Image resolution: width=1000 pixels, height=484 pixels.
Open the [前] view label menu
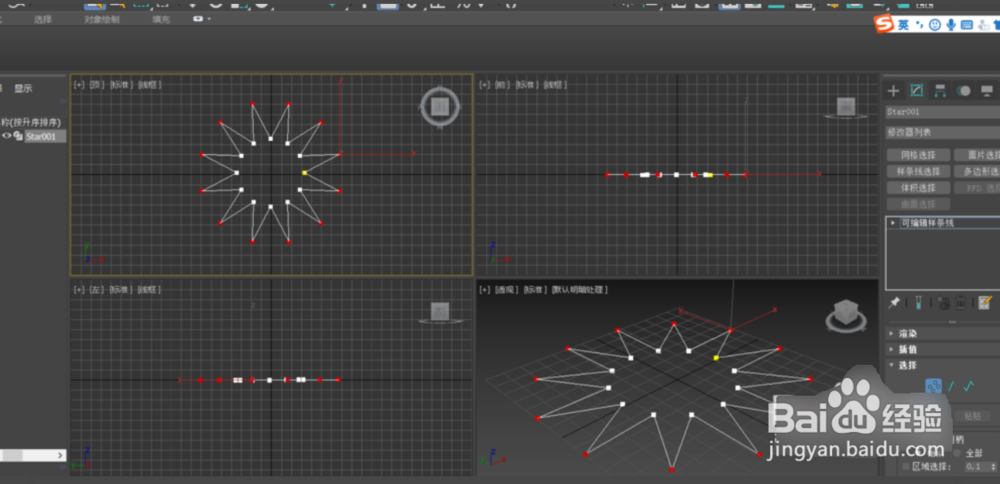click(503, 84)
